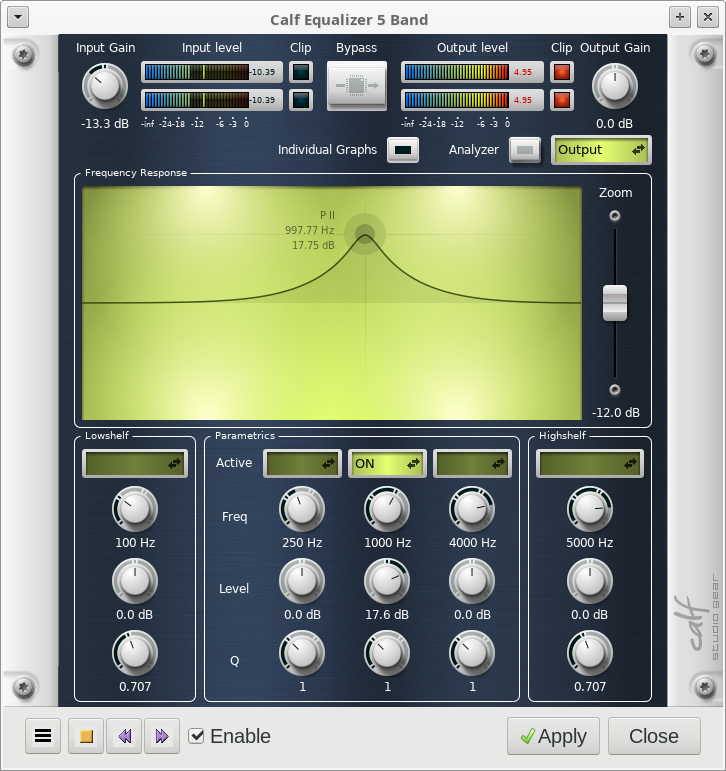Image resolution: width=726 pixels, height=771 pixels.
Task: Click the Input Gain knob
Action: point(105,86)
